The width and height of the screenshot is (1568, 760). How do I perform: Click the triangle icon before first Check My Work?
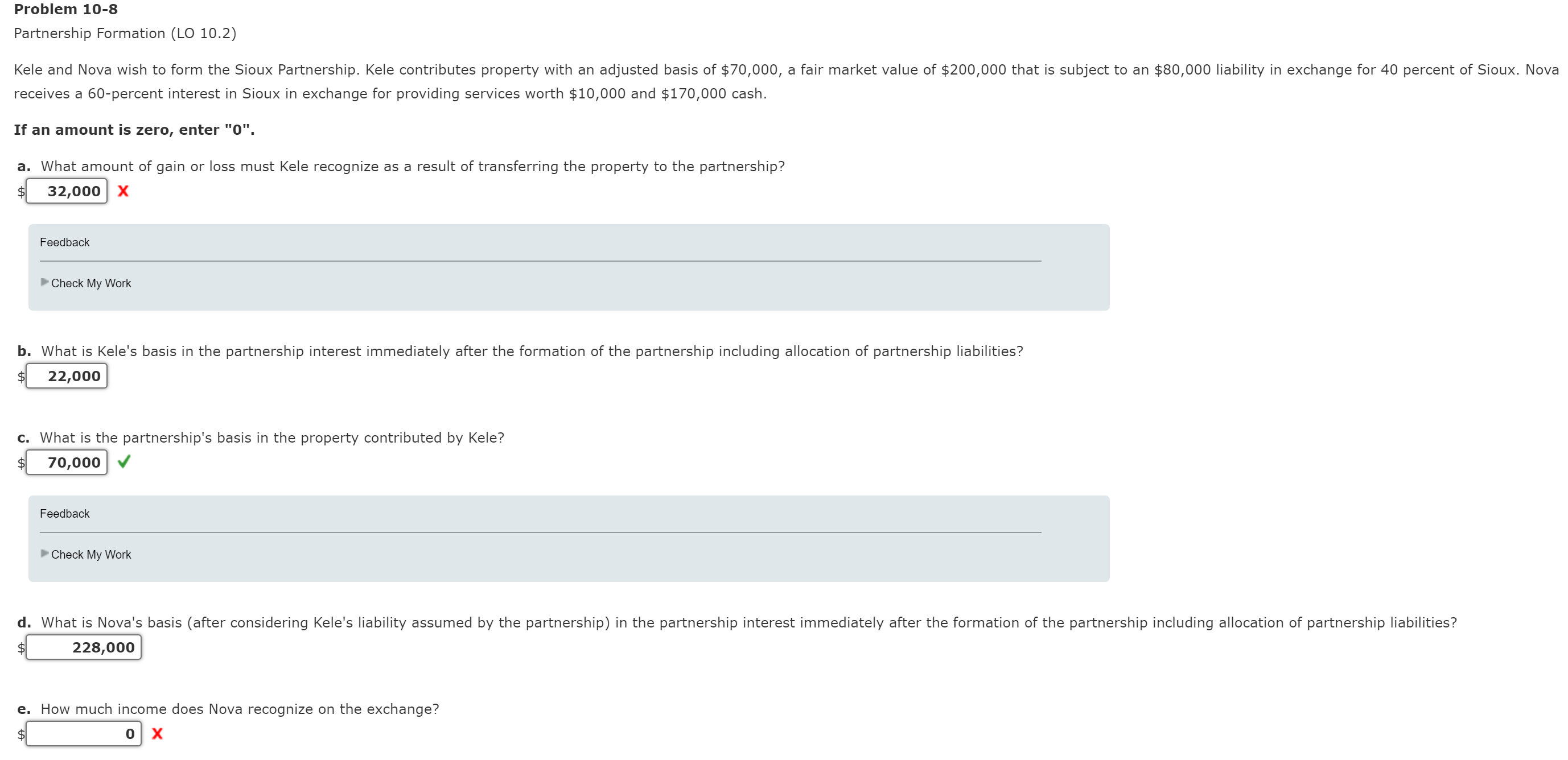pos(45,282)
